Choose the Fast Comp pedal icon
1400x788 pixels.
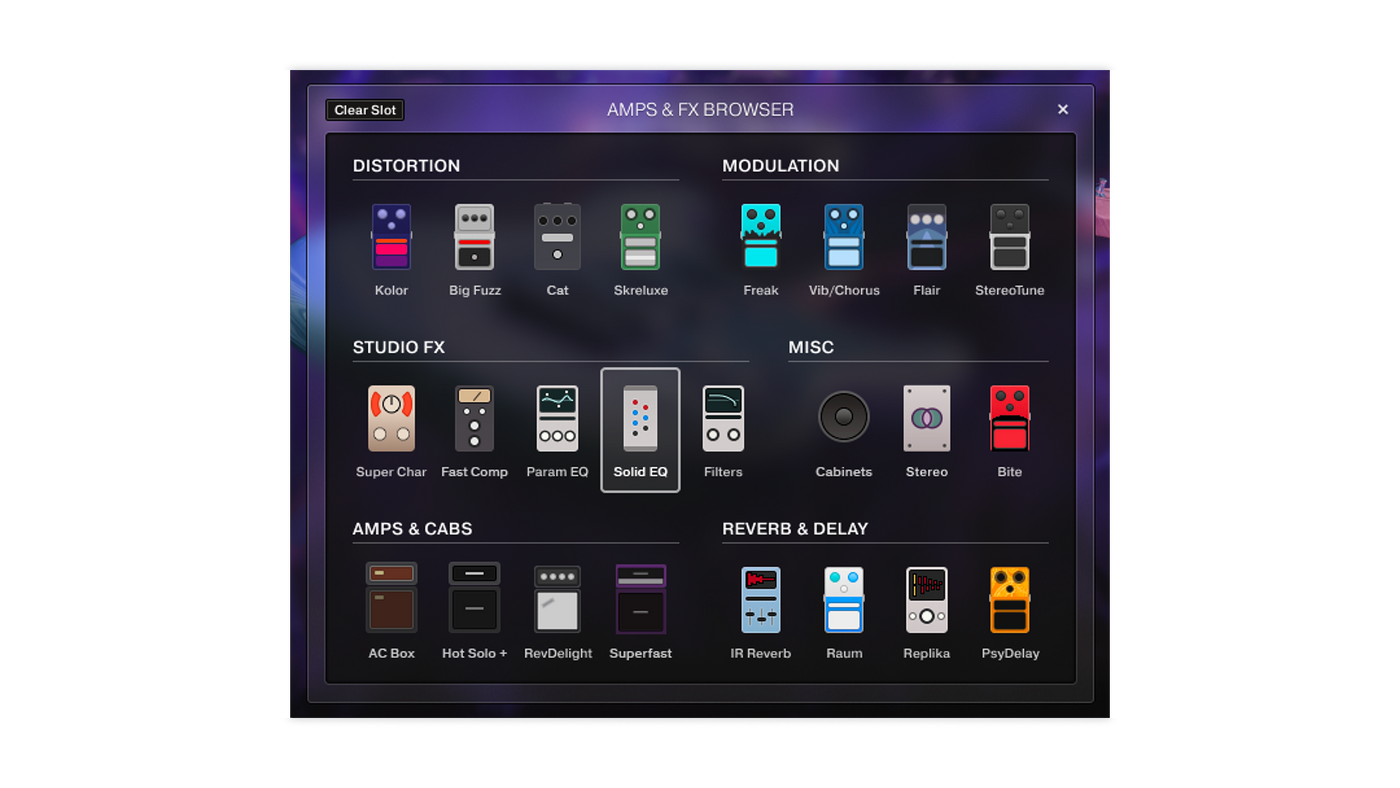click(474, 418)
